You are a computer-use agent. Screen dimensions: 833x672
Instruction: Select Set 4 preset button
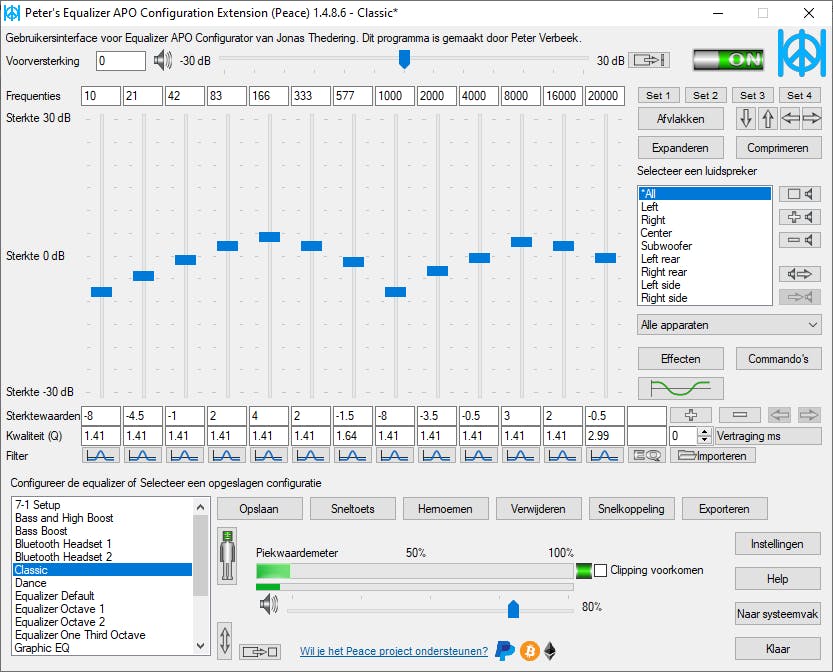tap(799, 96)
